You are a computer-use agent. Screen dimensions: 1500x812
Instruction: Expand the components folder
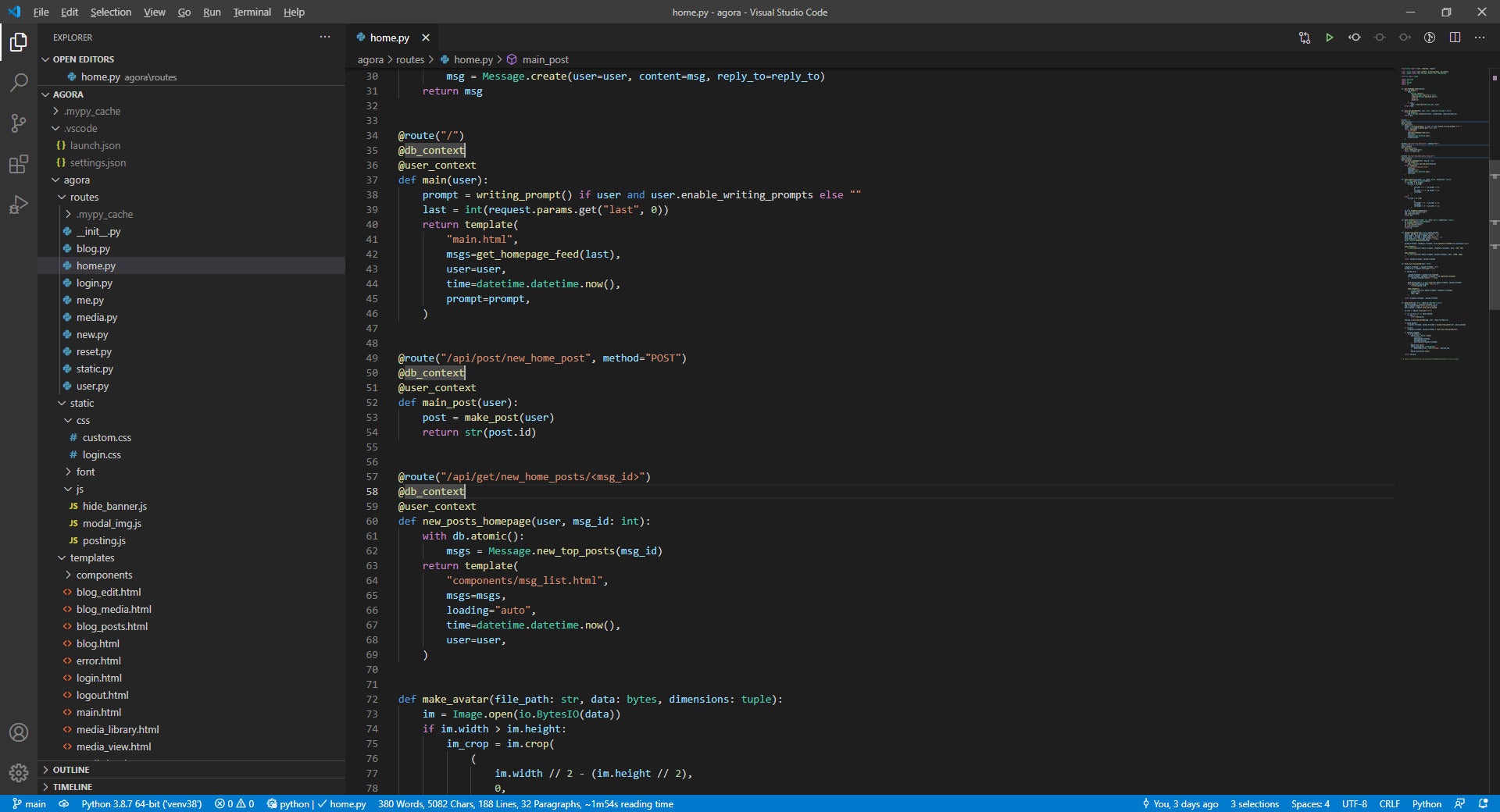[191, 575]
